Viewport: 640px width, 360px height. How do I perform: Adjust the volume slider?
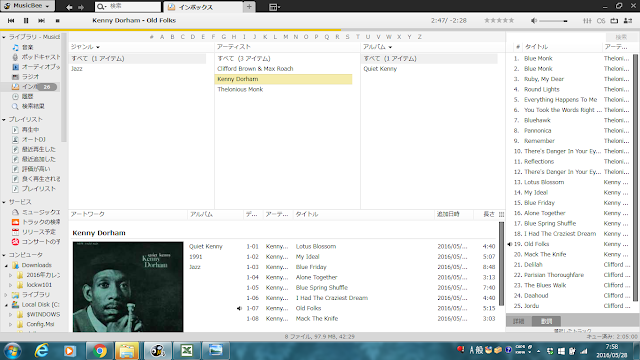tap(553, 21)
